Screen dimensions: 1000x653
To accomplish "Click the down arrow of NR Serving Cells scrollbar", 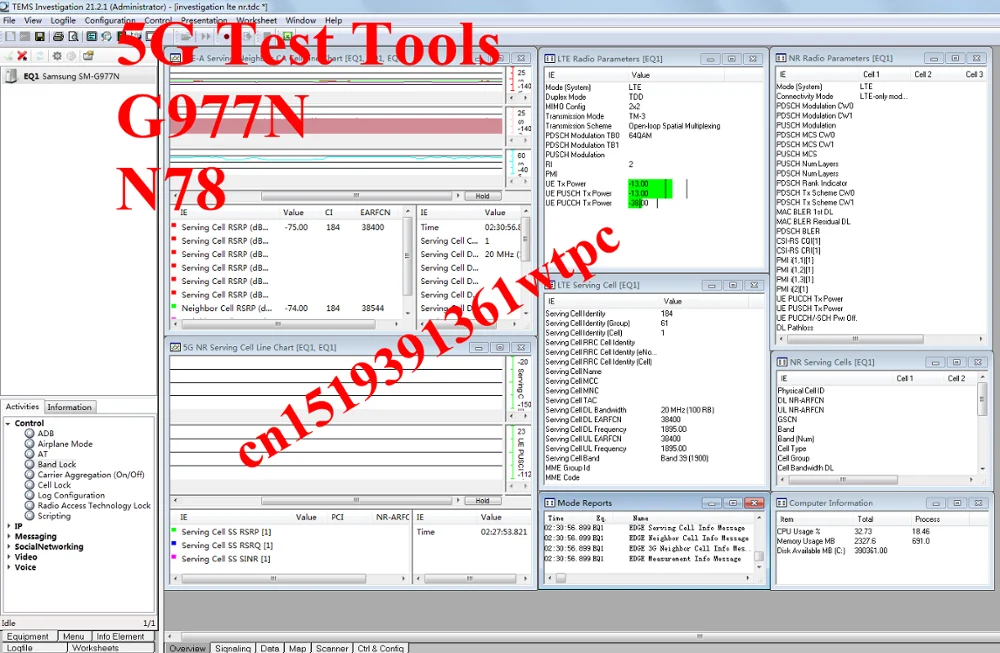I will click(982, 469).
